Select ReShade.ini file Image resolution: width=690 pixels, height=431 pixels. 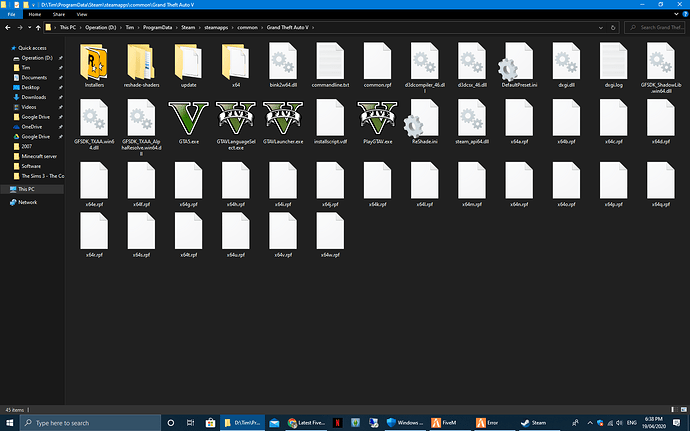[422, 122]
